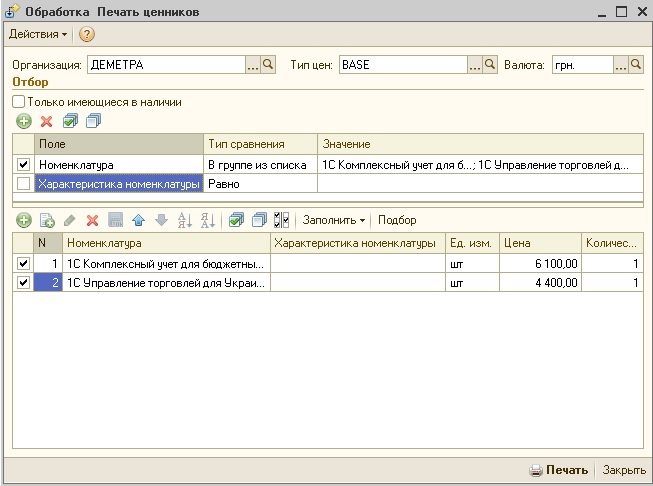Click the Ед. изм. column header
653x486 pixels.
pyautogui.click(x=472, y=243)
